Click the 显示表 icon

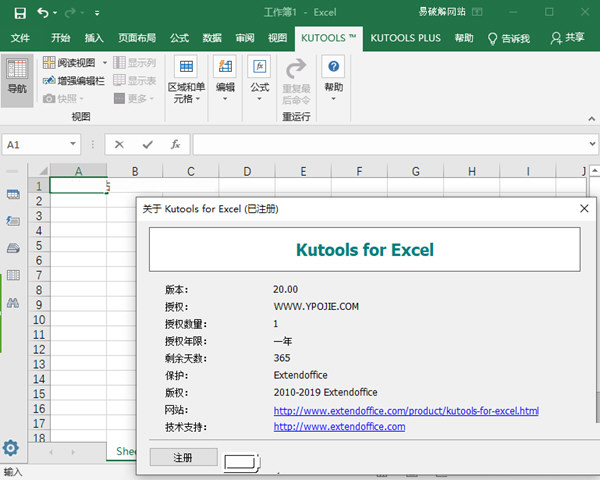click(119, 80)
